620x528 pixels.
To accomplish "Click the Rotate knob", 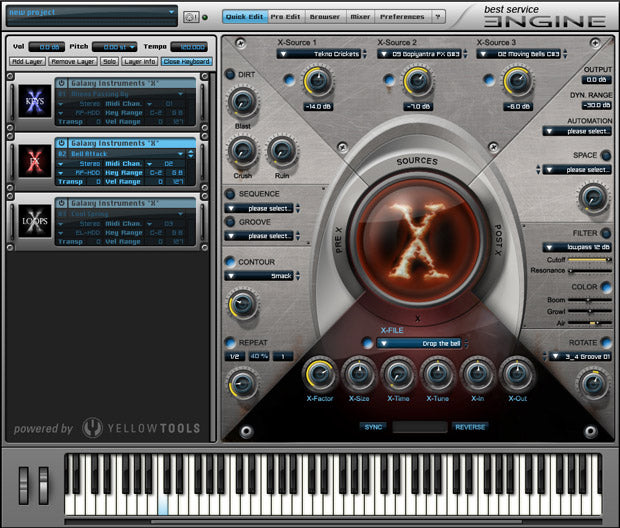I will click(593, 383).
